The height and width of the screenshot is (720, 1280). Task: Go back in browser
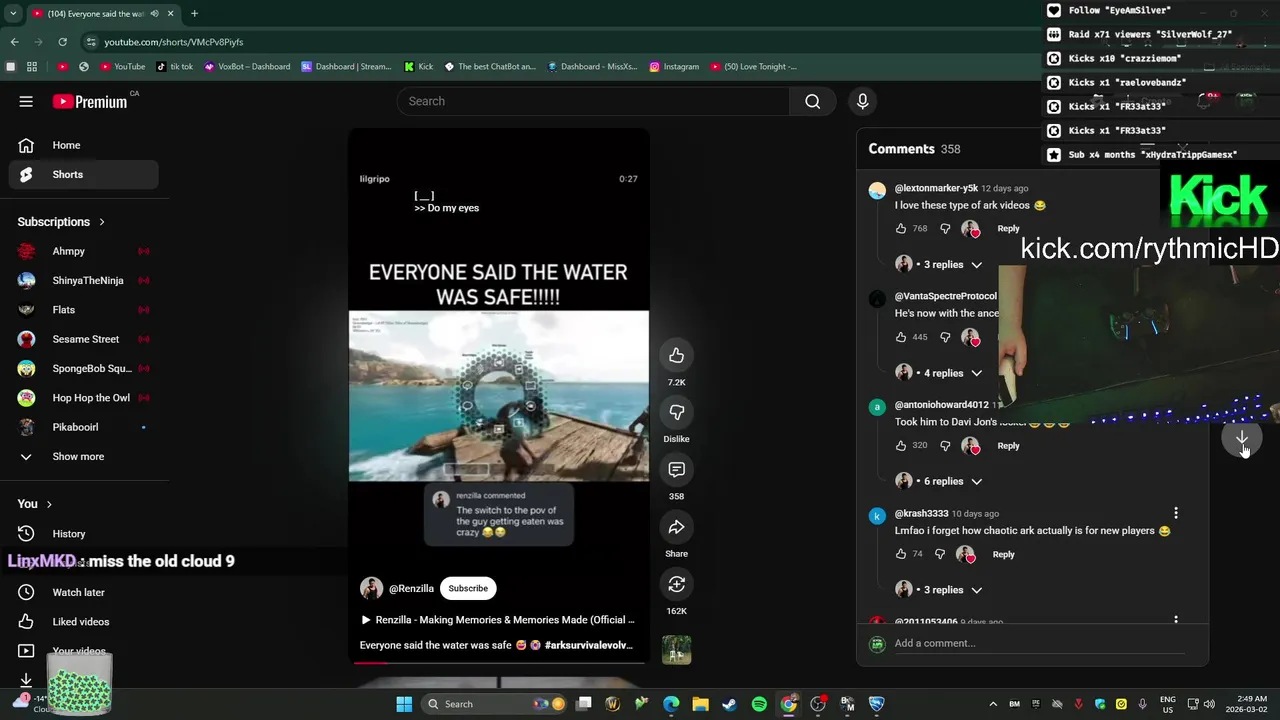tap(14, 42)
